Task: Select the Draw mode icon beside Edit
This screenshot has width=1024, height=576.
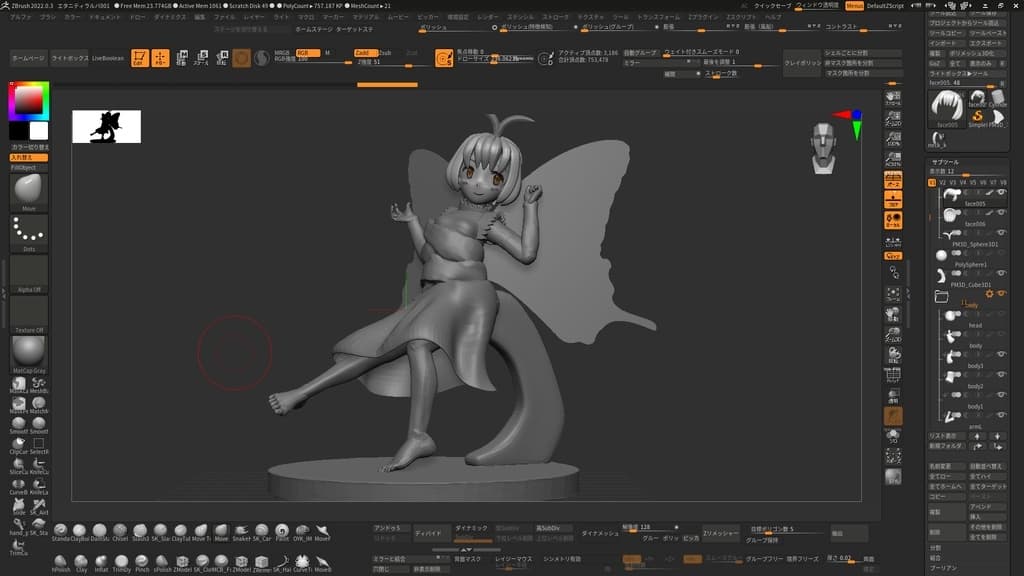Action: [160, 58]
